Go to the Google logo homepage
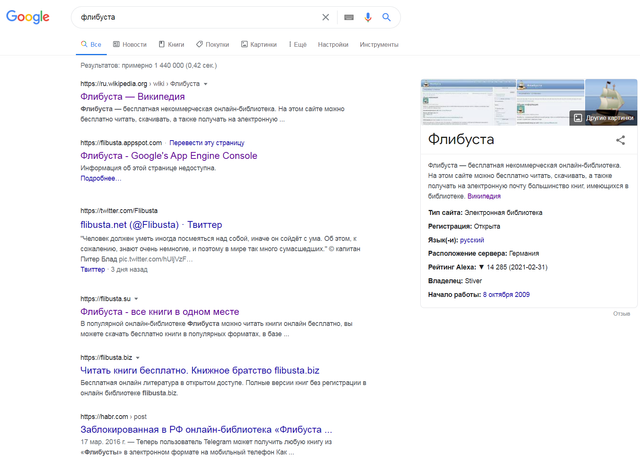640x468 pixels. tap(31, 18)
